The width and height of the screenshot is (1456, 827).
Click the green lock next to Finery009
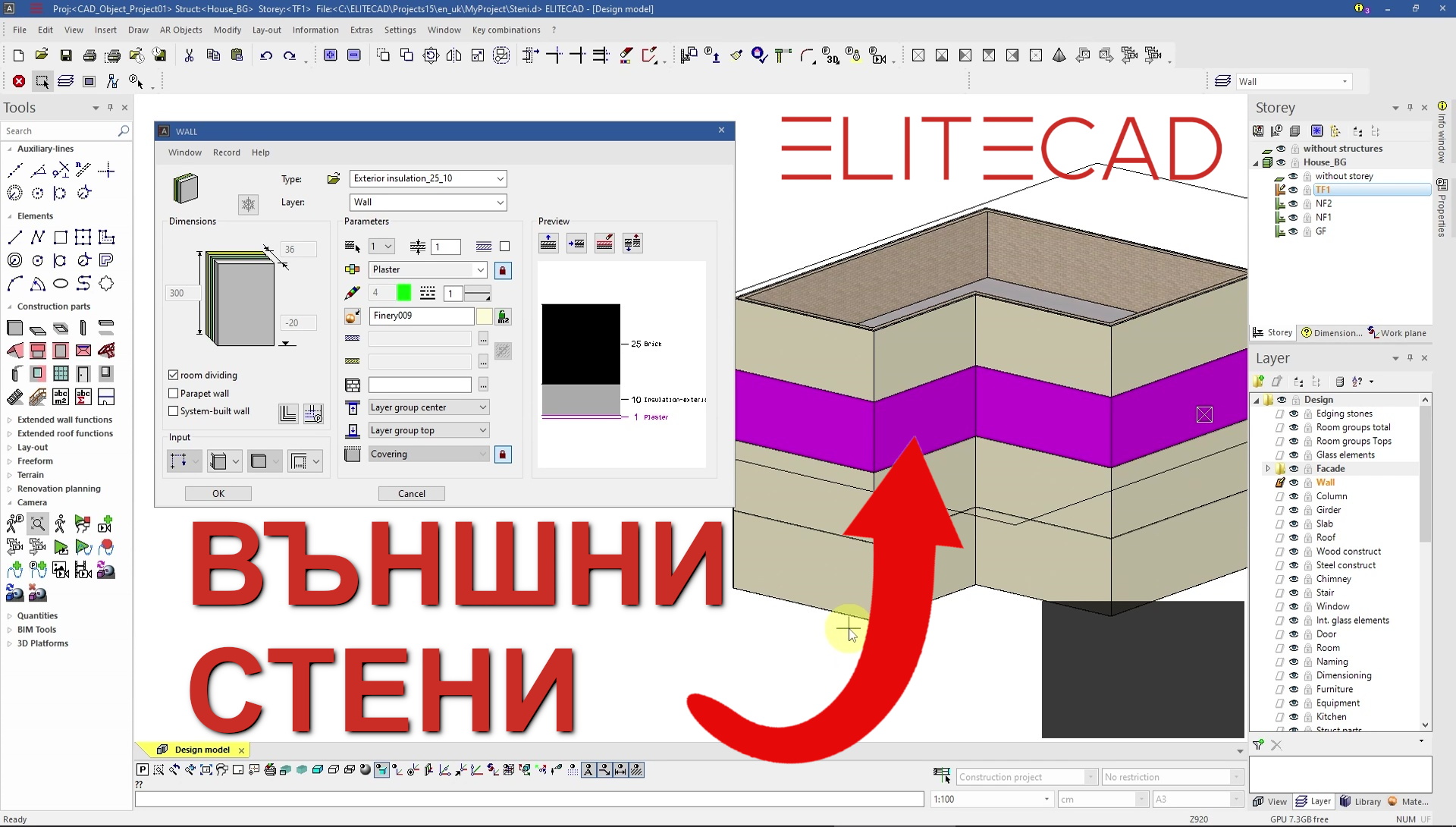coord(503,316)
